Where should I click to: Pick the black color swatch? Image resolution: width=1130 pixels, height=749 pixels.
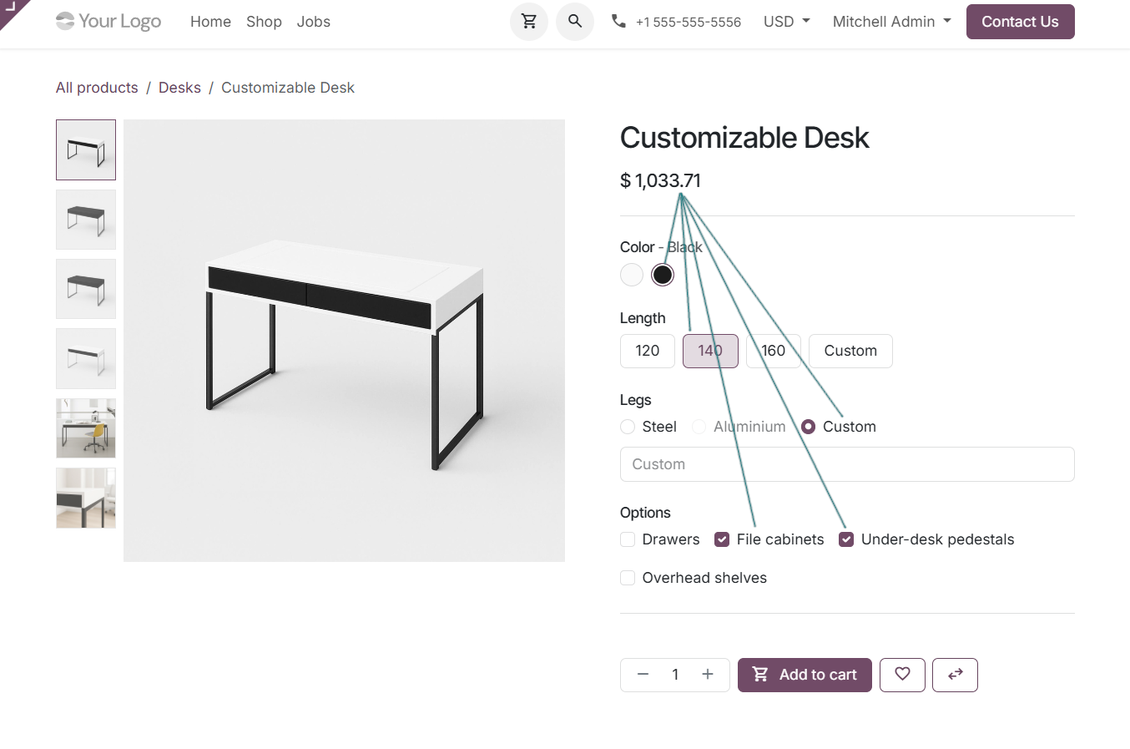pyautogui.click(x=662, y=275)
